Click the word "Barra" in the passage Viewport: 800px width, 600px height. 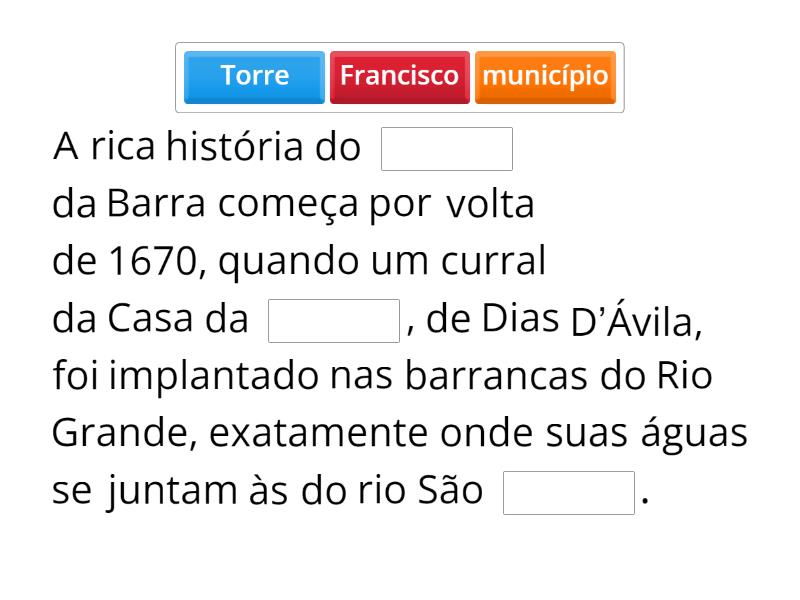pyautogui.click(x=156, y=205)
